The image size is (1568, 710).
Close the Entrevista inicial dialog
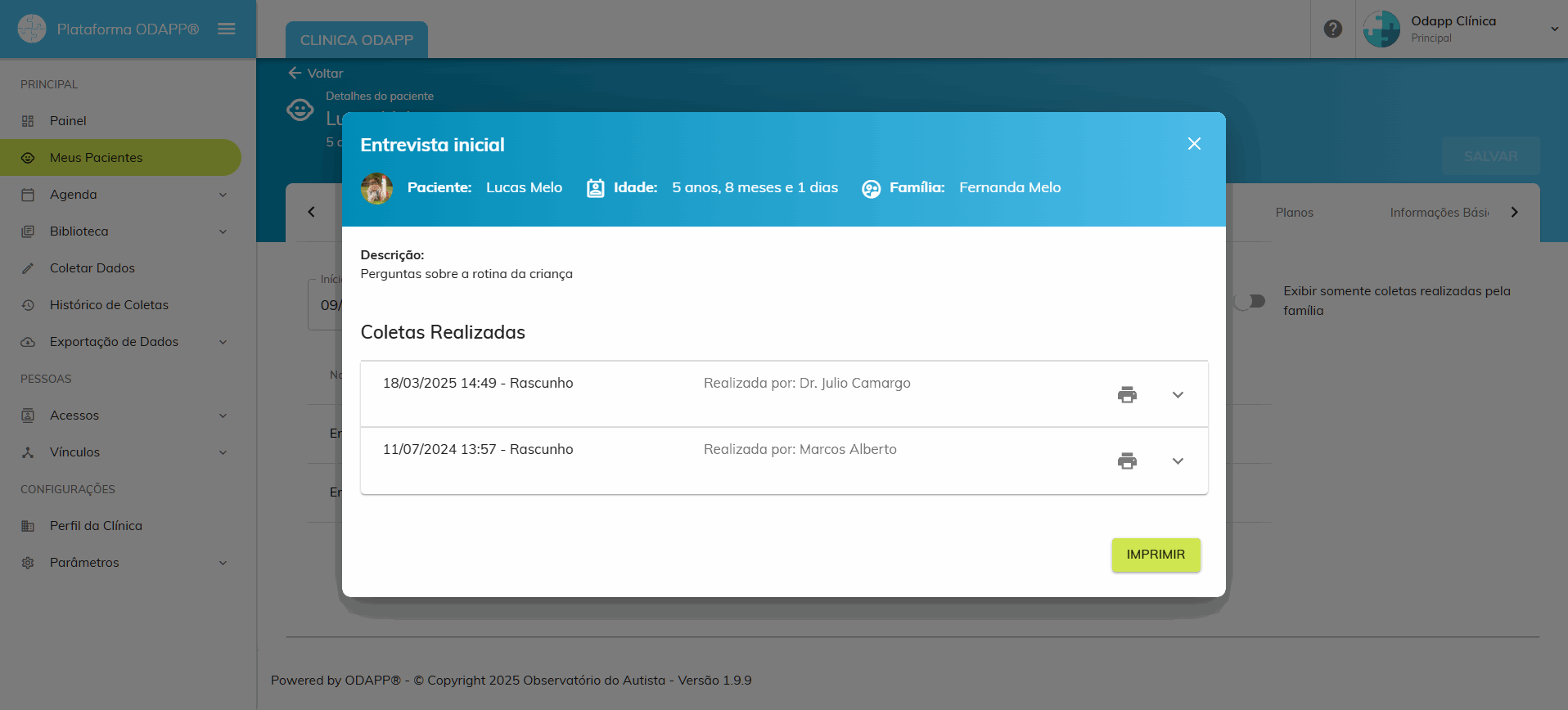pyautogui.click(x=1194, y=144)
